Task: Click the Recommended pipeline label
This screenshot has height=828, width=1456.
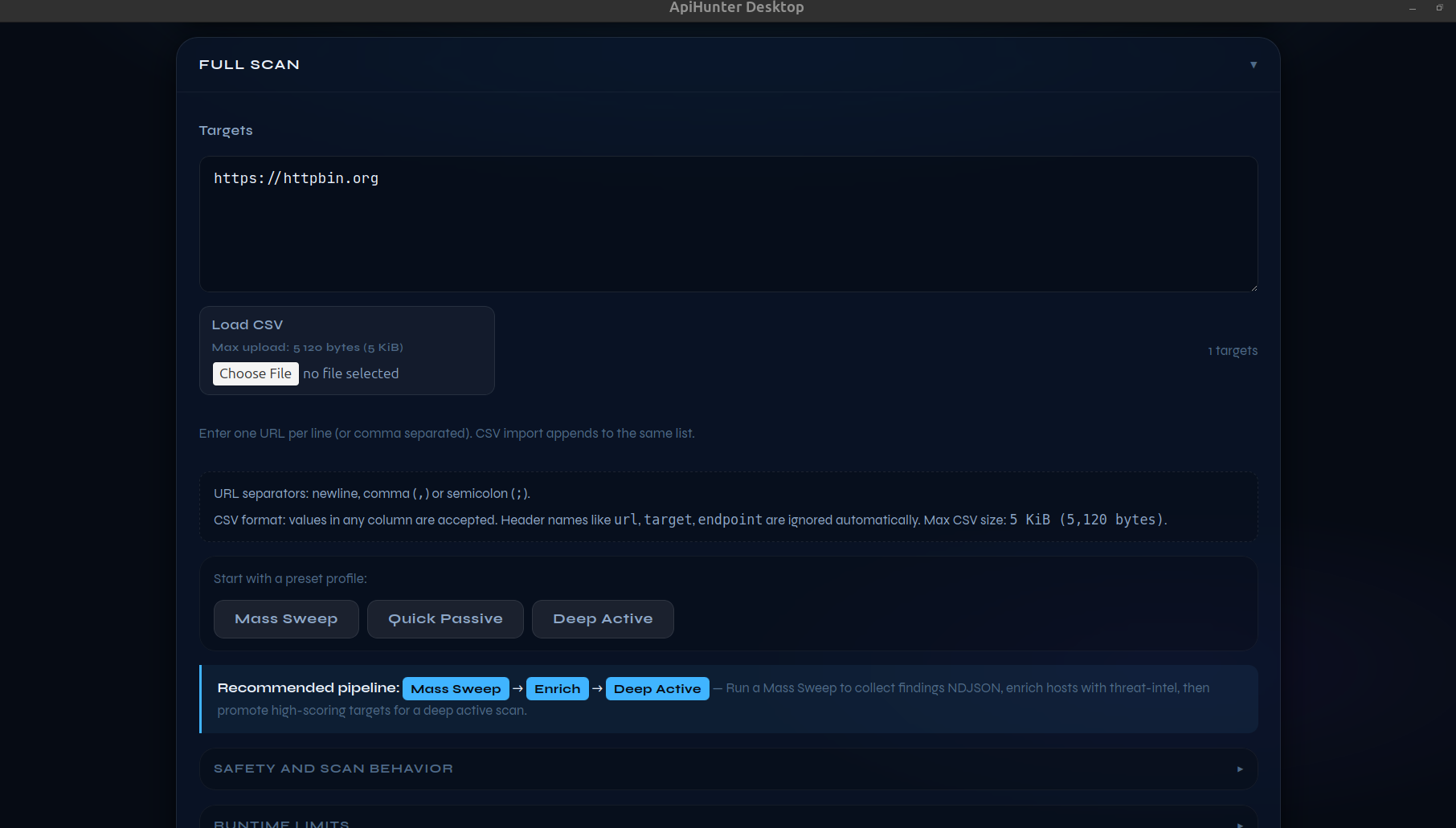Action: click(x=309, y=688)
